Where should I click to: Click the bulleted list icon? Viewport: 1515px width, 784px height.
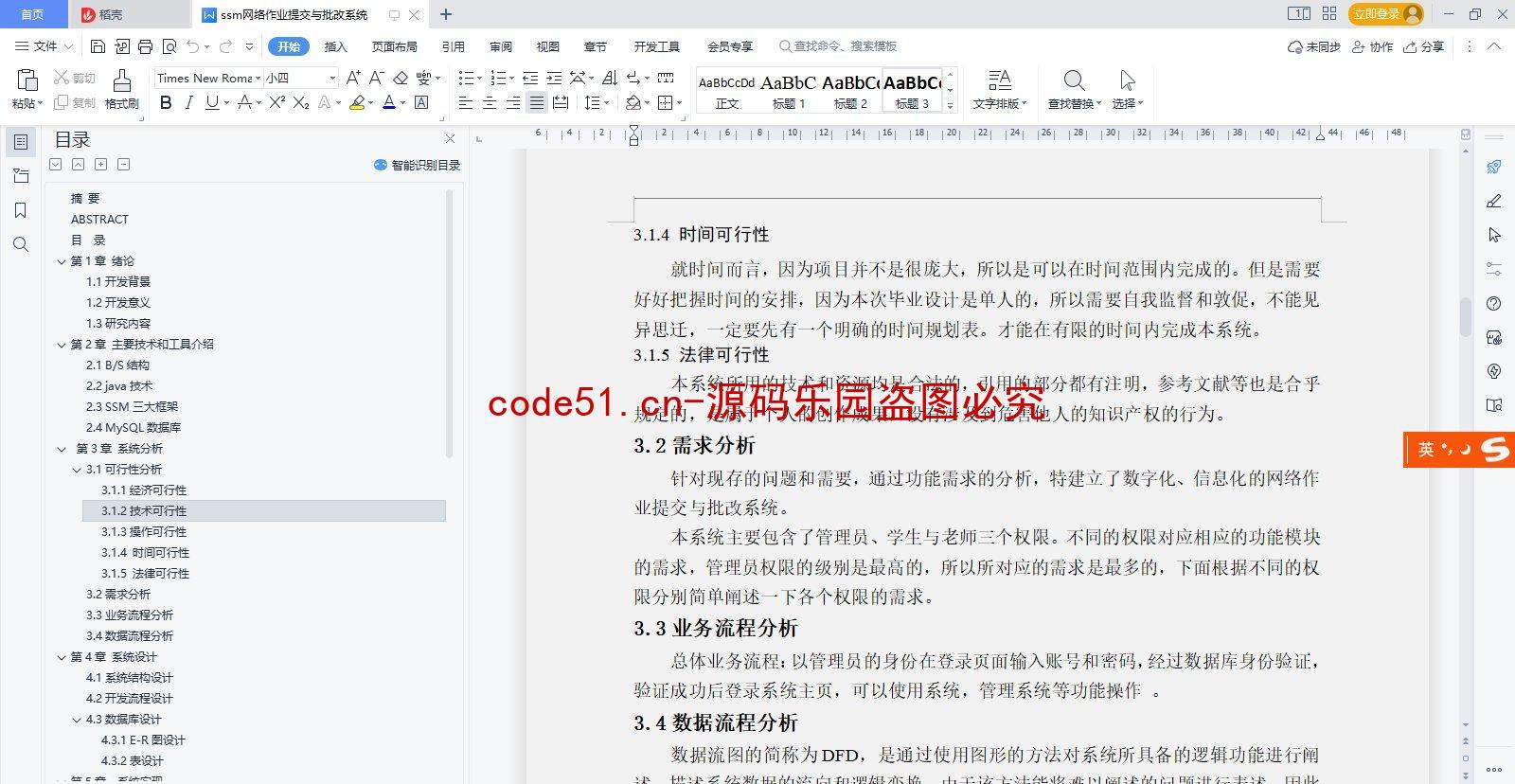[465, 78]
